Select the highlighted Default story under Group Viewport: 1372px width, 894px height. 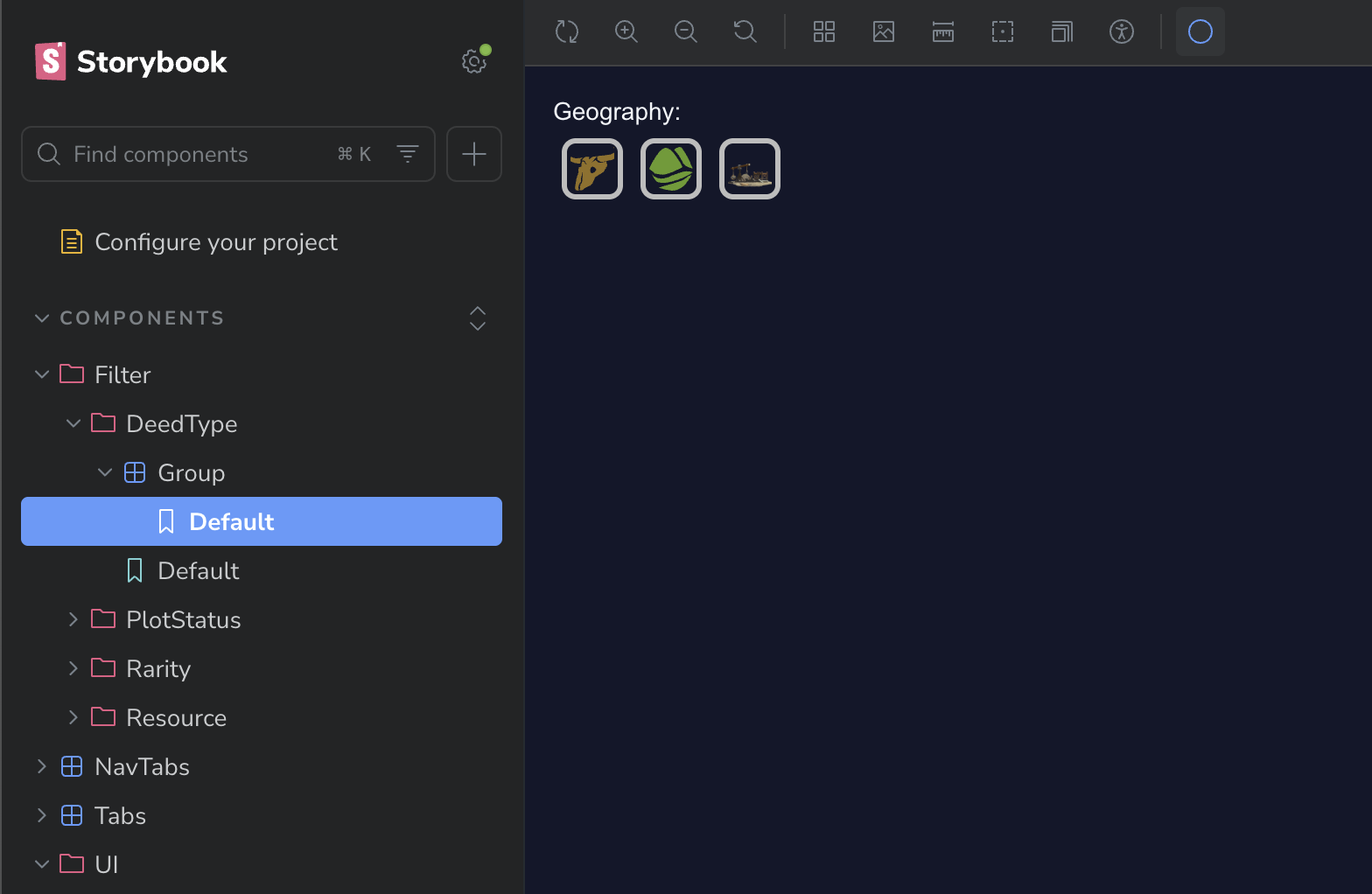point(262,521)
